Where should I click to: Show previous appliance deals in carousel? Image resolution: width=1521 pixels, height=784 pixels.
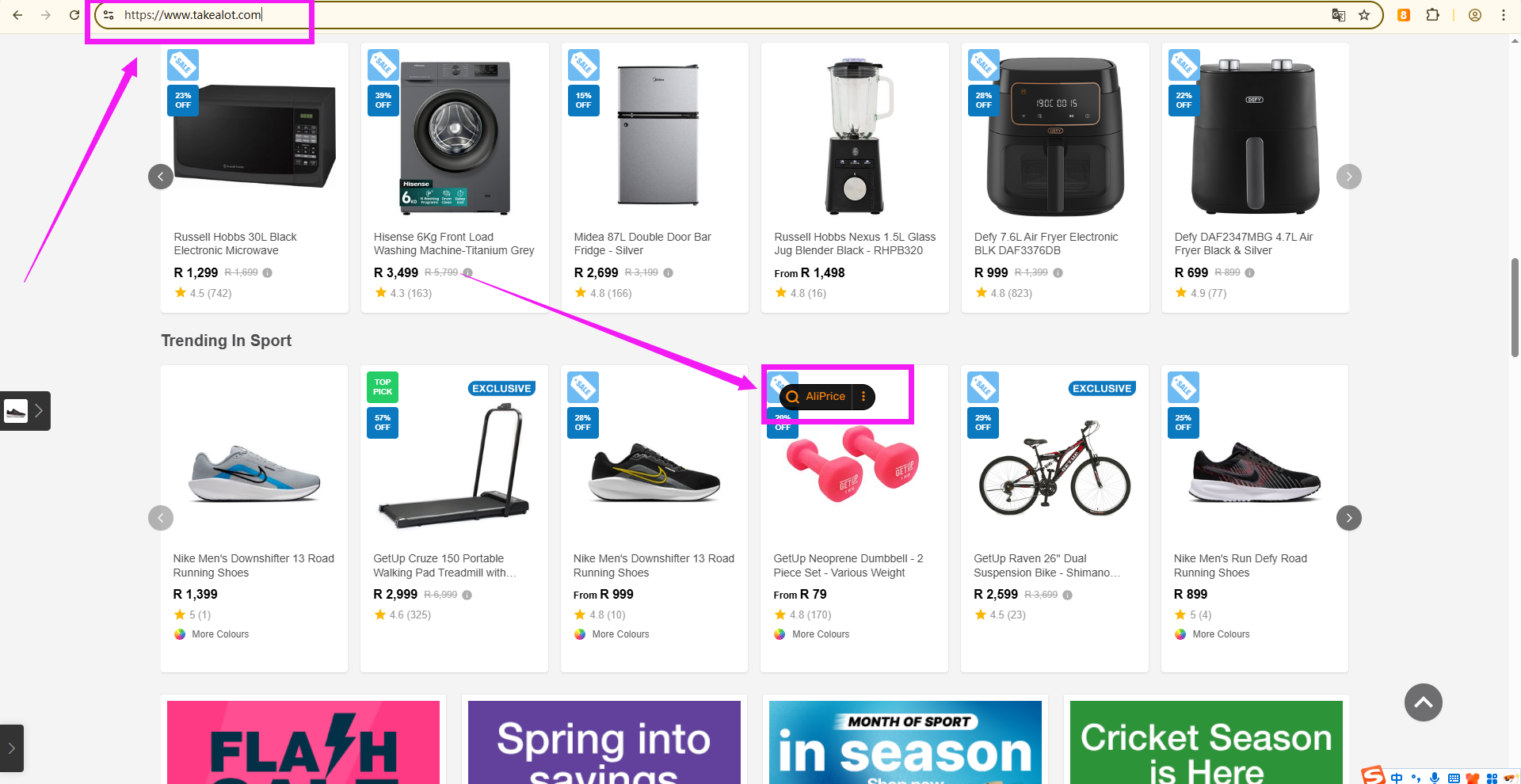pos(161,177)
